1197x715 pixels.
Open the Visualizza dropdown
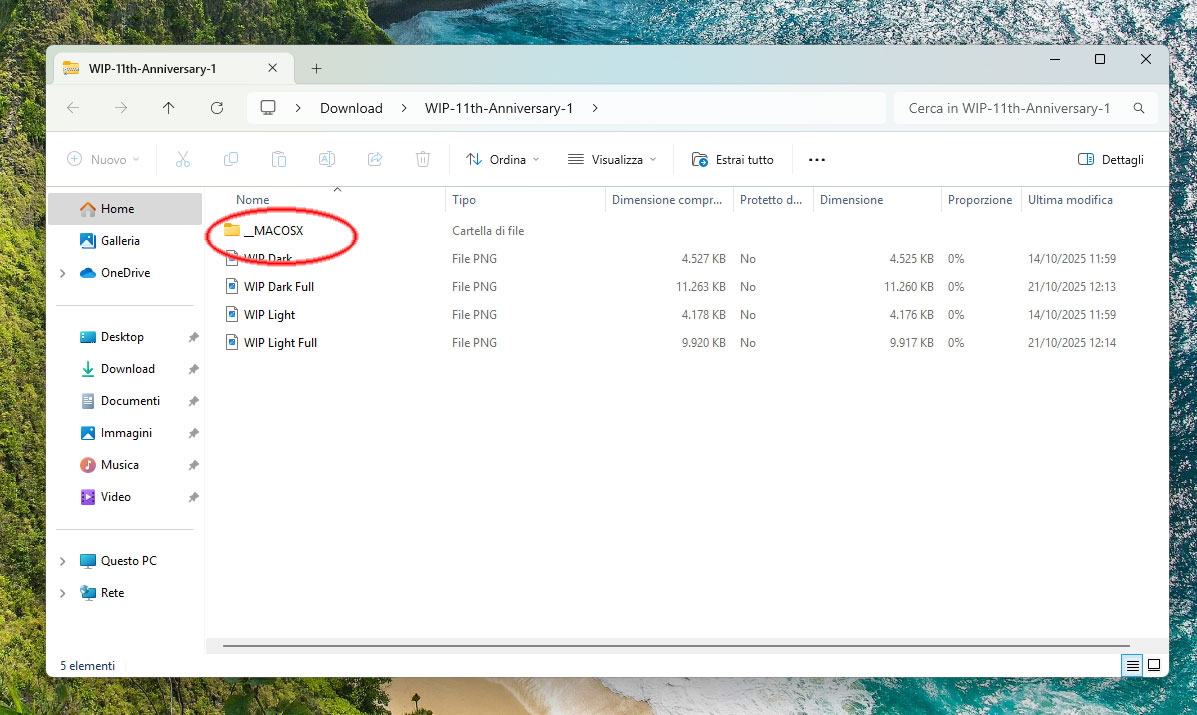[612, 159]
